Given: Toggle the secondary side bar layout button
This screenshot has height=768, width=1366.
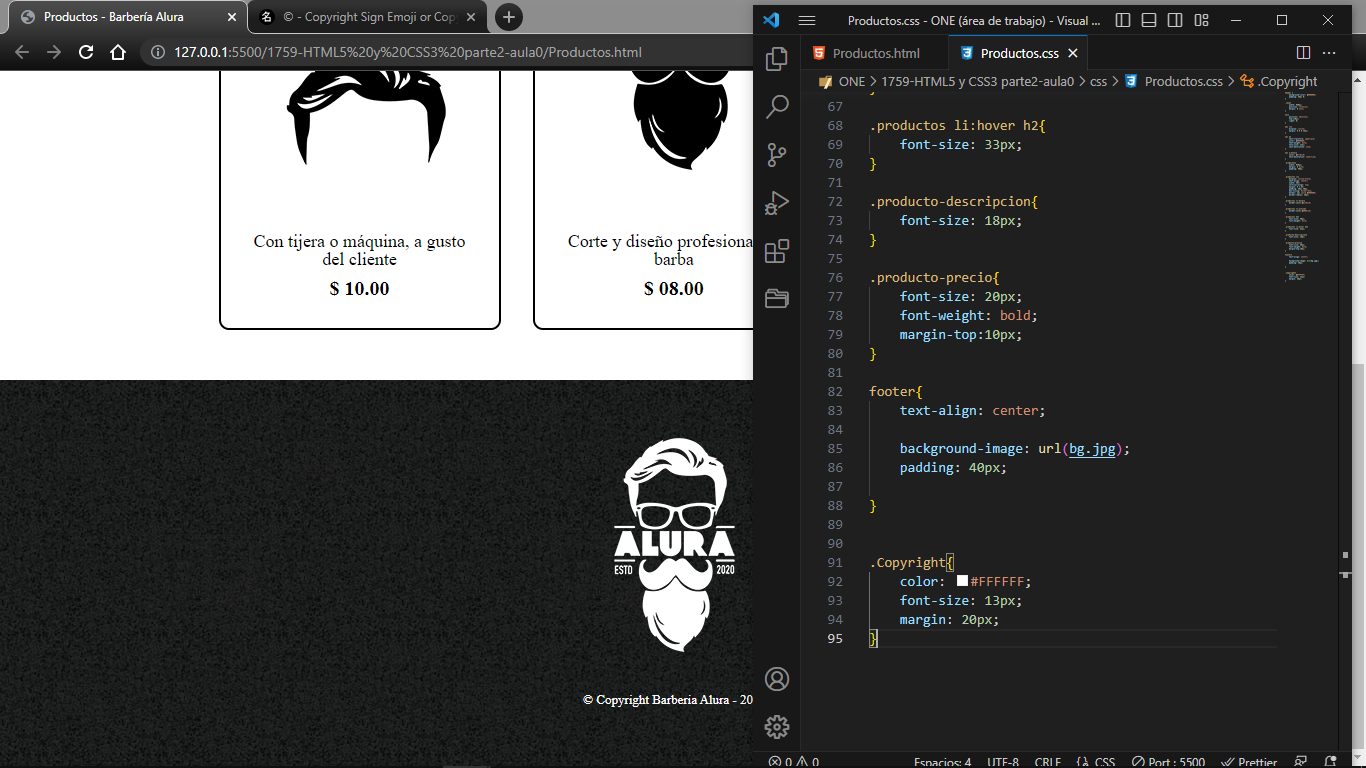Looking at the screenshot, I should (x=1175, y=20).
